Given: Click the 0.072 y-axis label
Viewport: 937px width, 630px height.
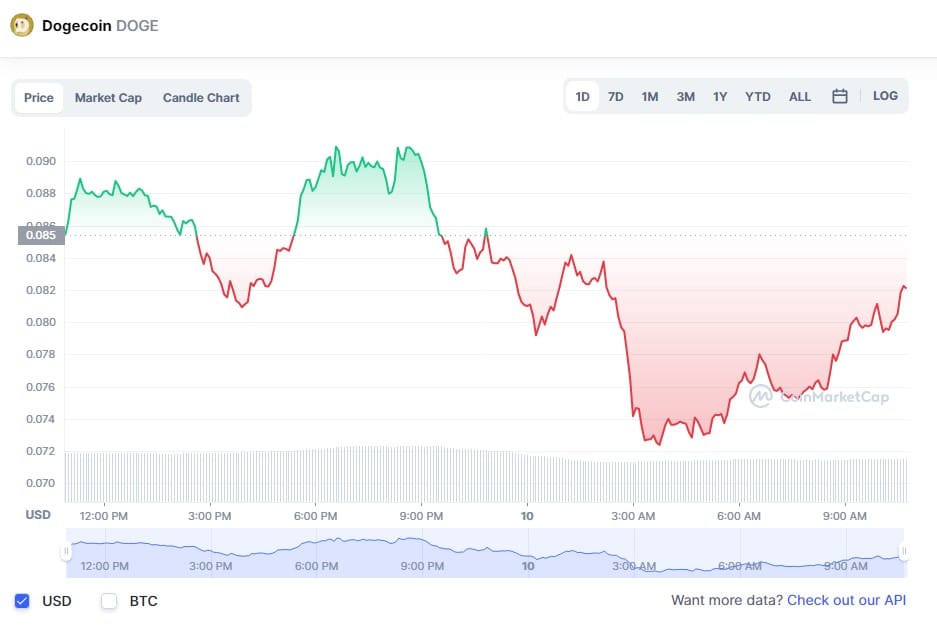Looking at the screenshot, I should (41, 451).
